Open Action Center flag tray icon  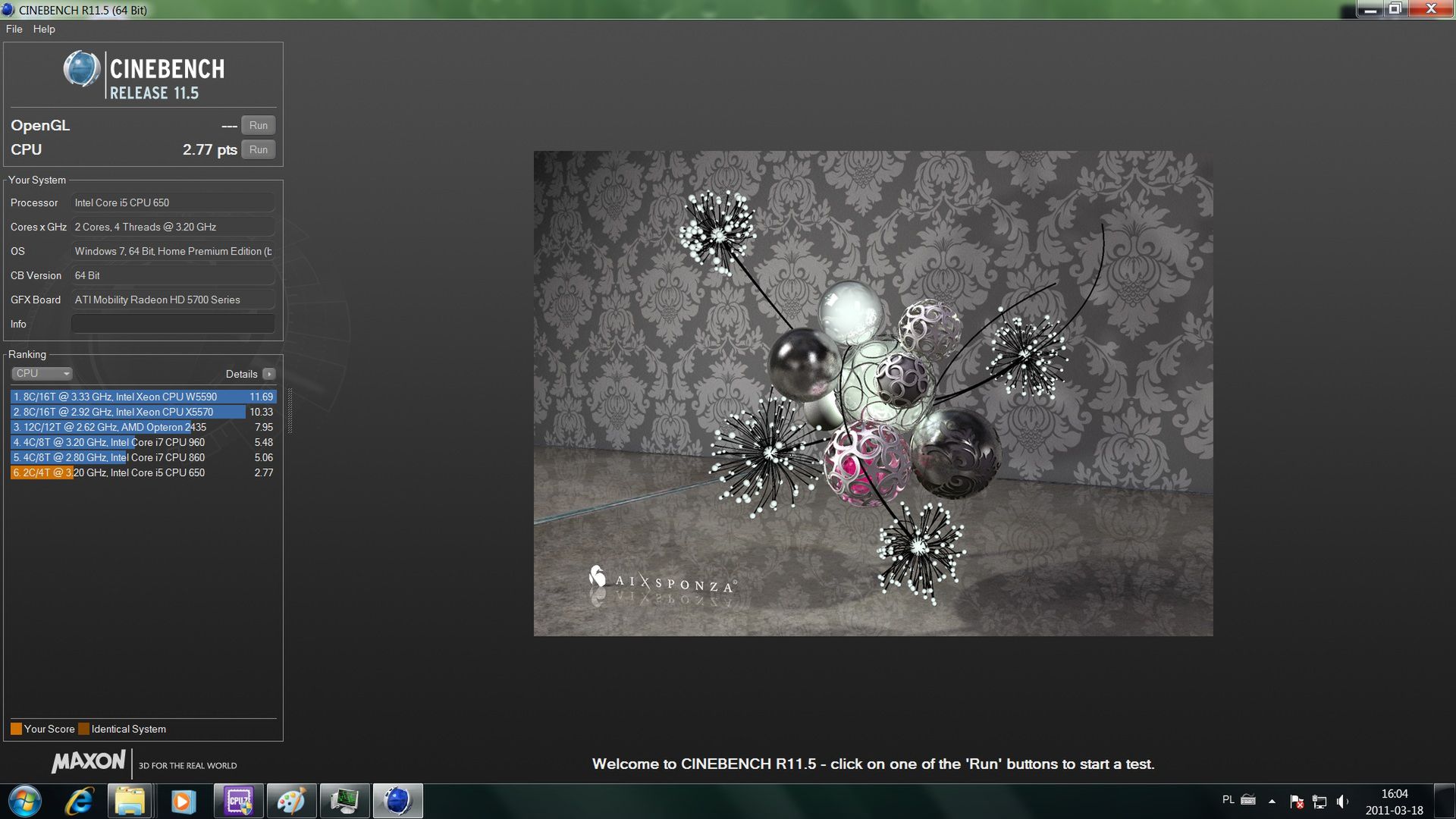click(x=1297, y=802)
